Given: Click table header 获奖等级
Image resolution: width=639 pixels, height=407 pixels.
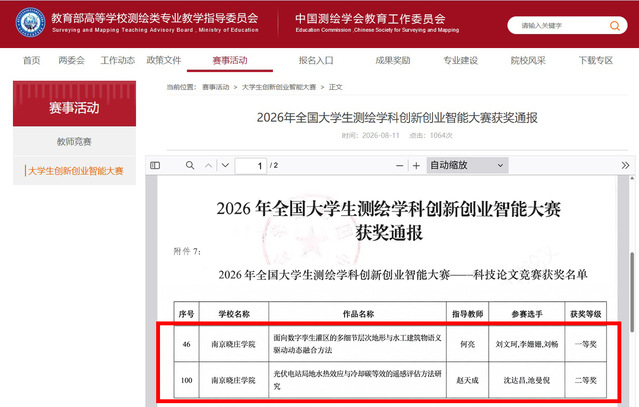Looking at the screenshot, I should click(586, 314).
